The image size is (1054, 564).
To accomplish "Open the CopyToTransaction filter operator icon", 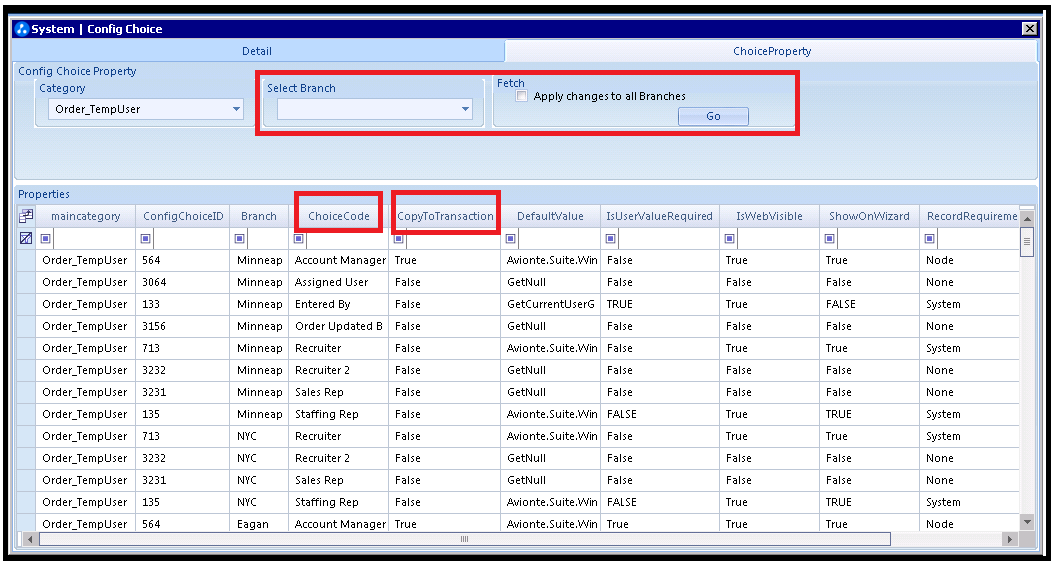I will coord(399,238).
